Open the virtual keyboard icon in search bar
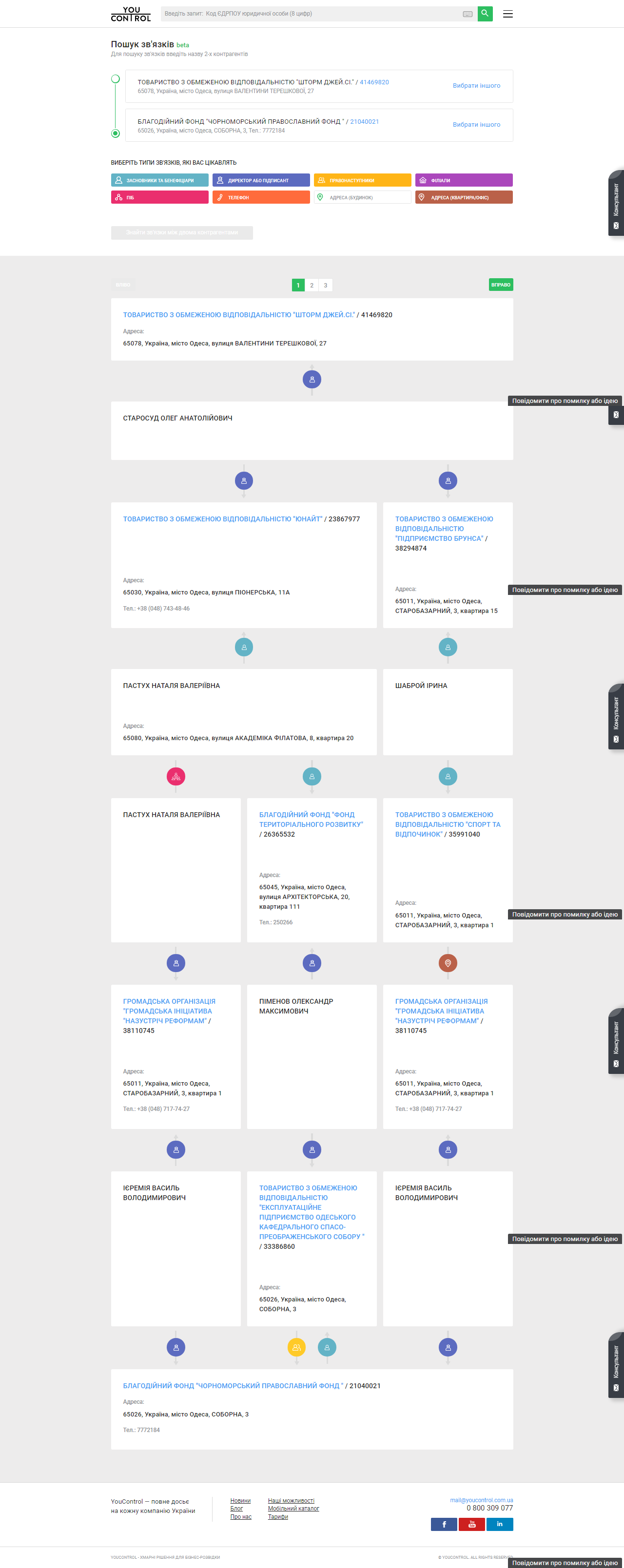 (x=467, y=14)
